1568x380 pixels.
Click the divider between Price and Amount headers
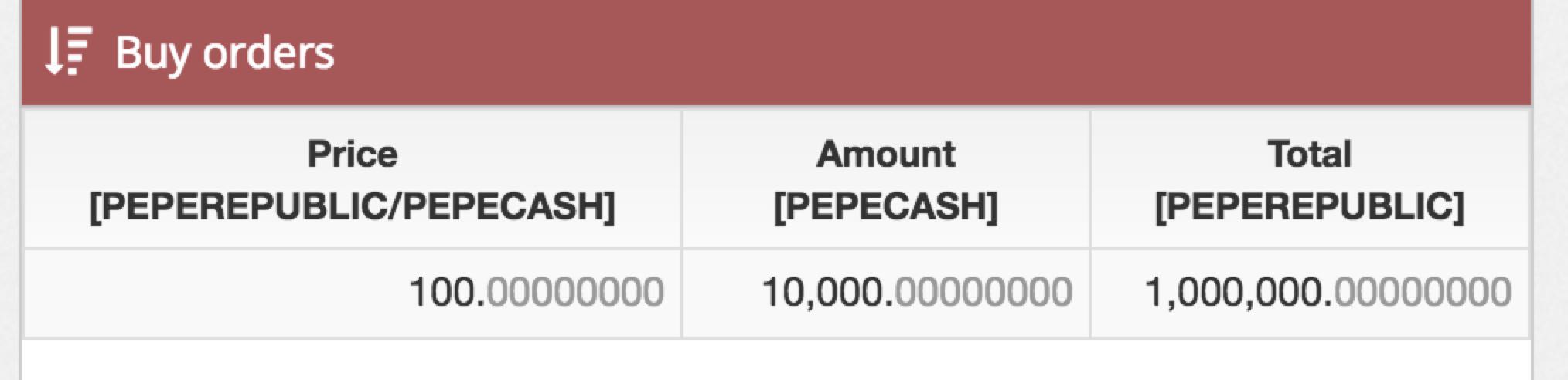pyautogui.click(x=681, y=179)
